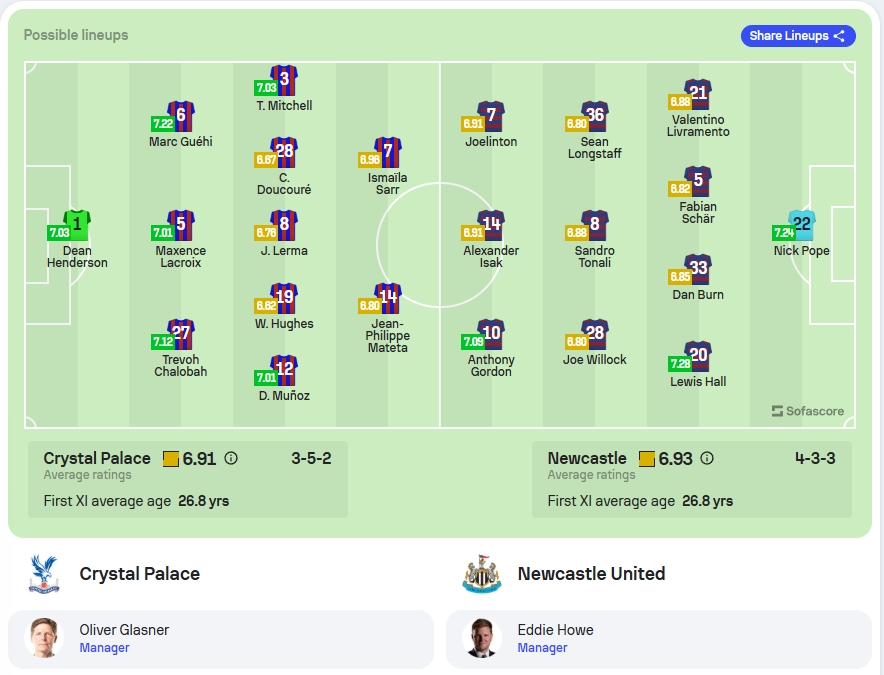Viewport: 884px width, 675px height.
Task: Open the Crystal Palace average ratings info icon
Action: tap(231, 458)
